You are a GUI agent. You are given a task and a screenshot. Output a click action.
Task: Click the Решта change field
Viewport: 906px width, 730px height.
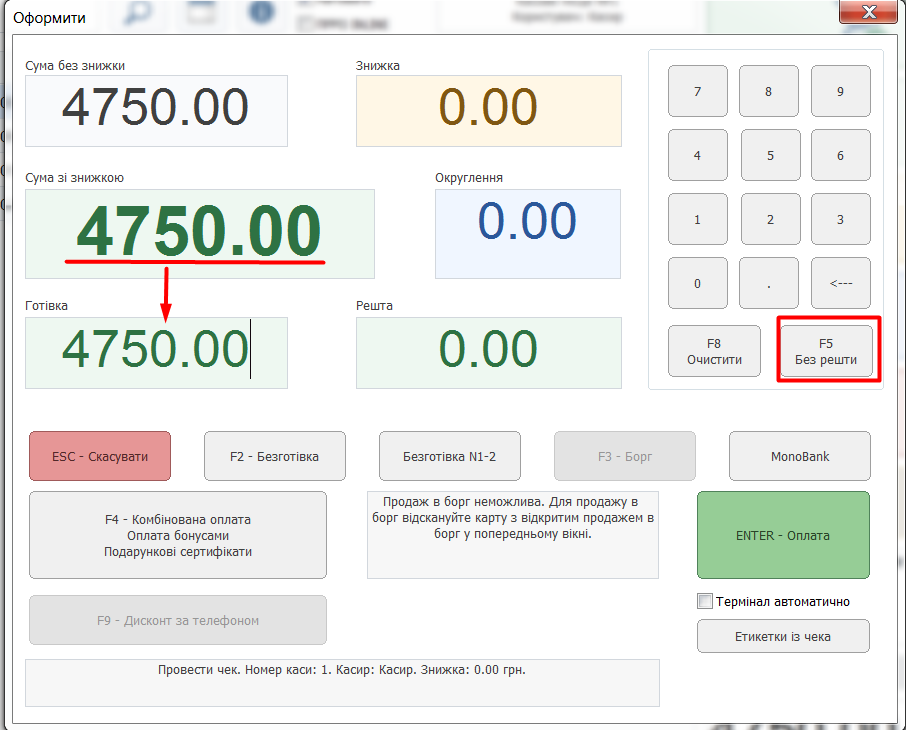click(489, 353)
